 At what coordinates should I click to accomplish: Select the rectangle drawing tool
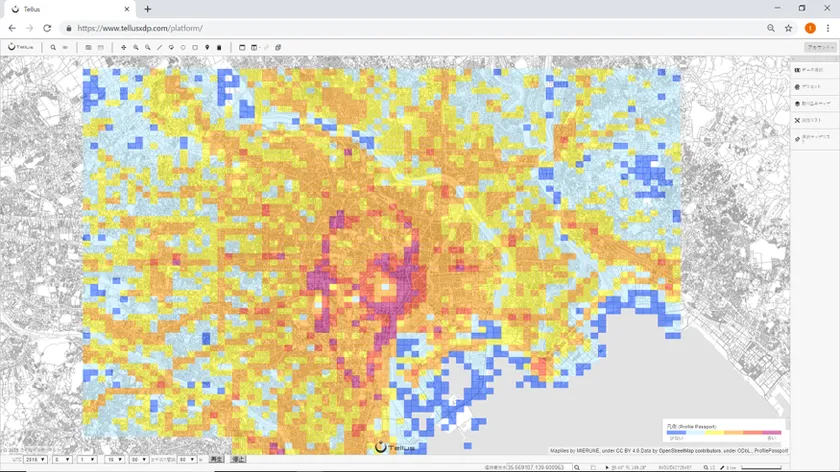click(x=195, y=47)
